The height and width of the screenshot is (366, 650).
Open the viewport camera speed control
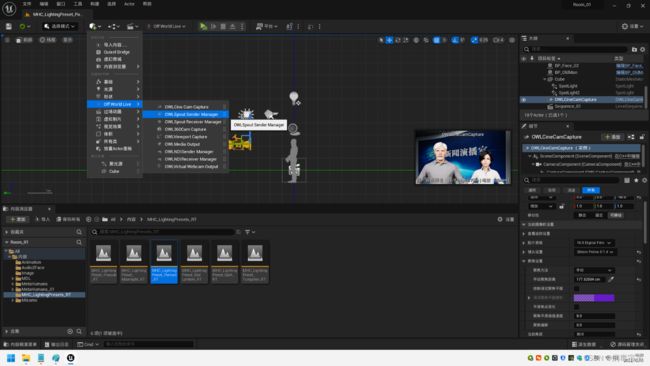[498, 40]
